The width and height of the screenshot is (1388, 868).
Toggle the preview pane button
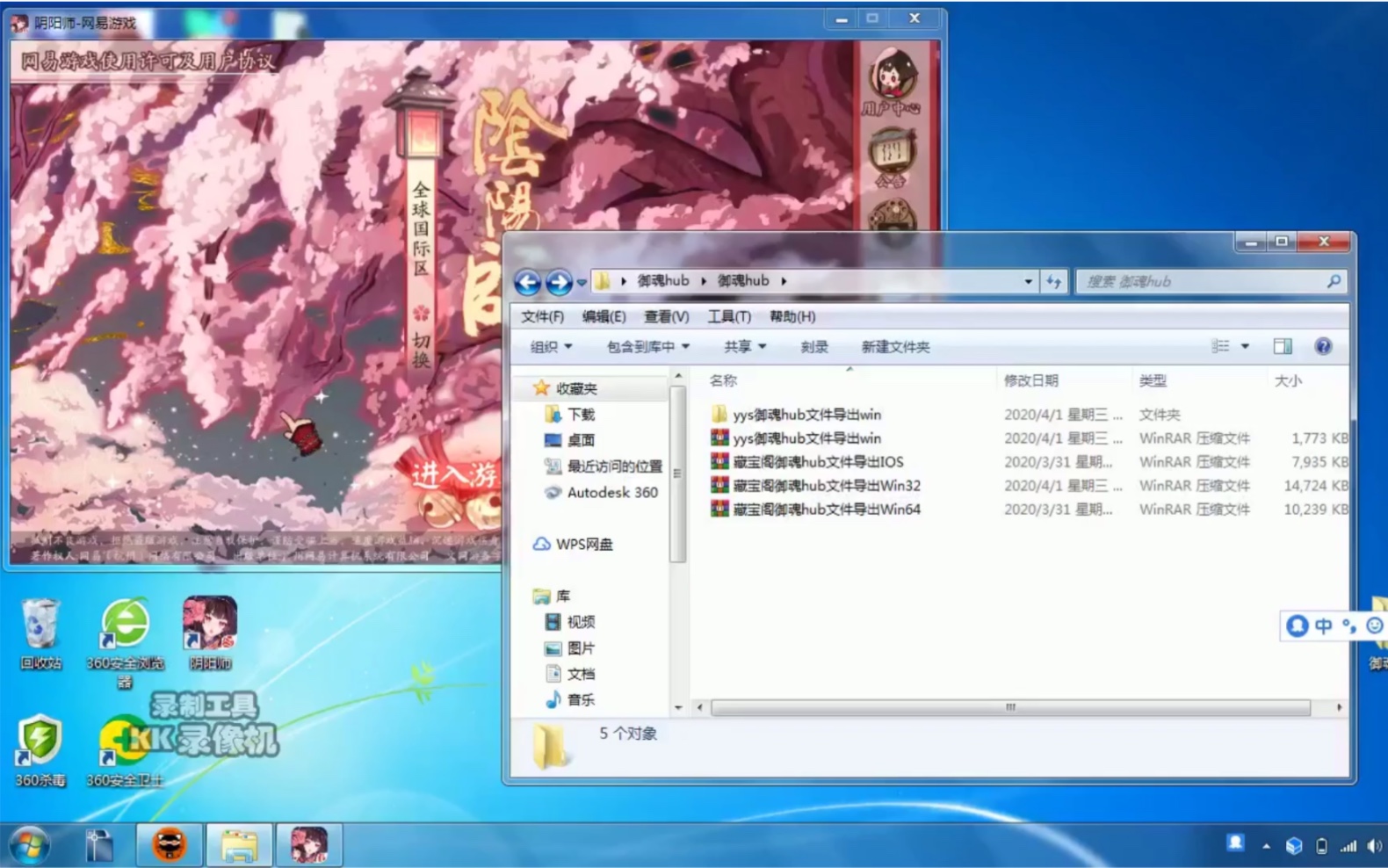1283,346
